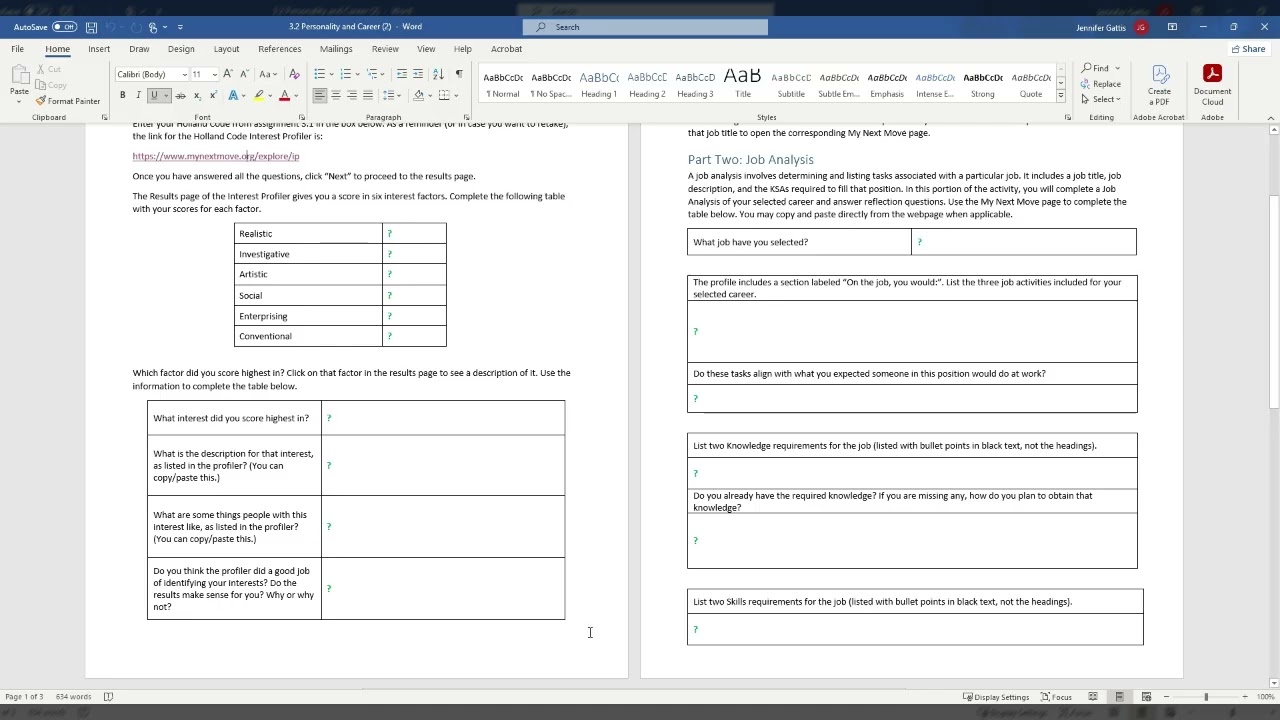Viewport: 1280px width, 720px height.
Task: Apply the Heading 1 style
Action: point(599,84)
